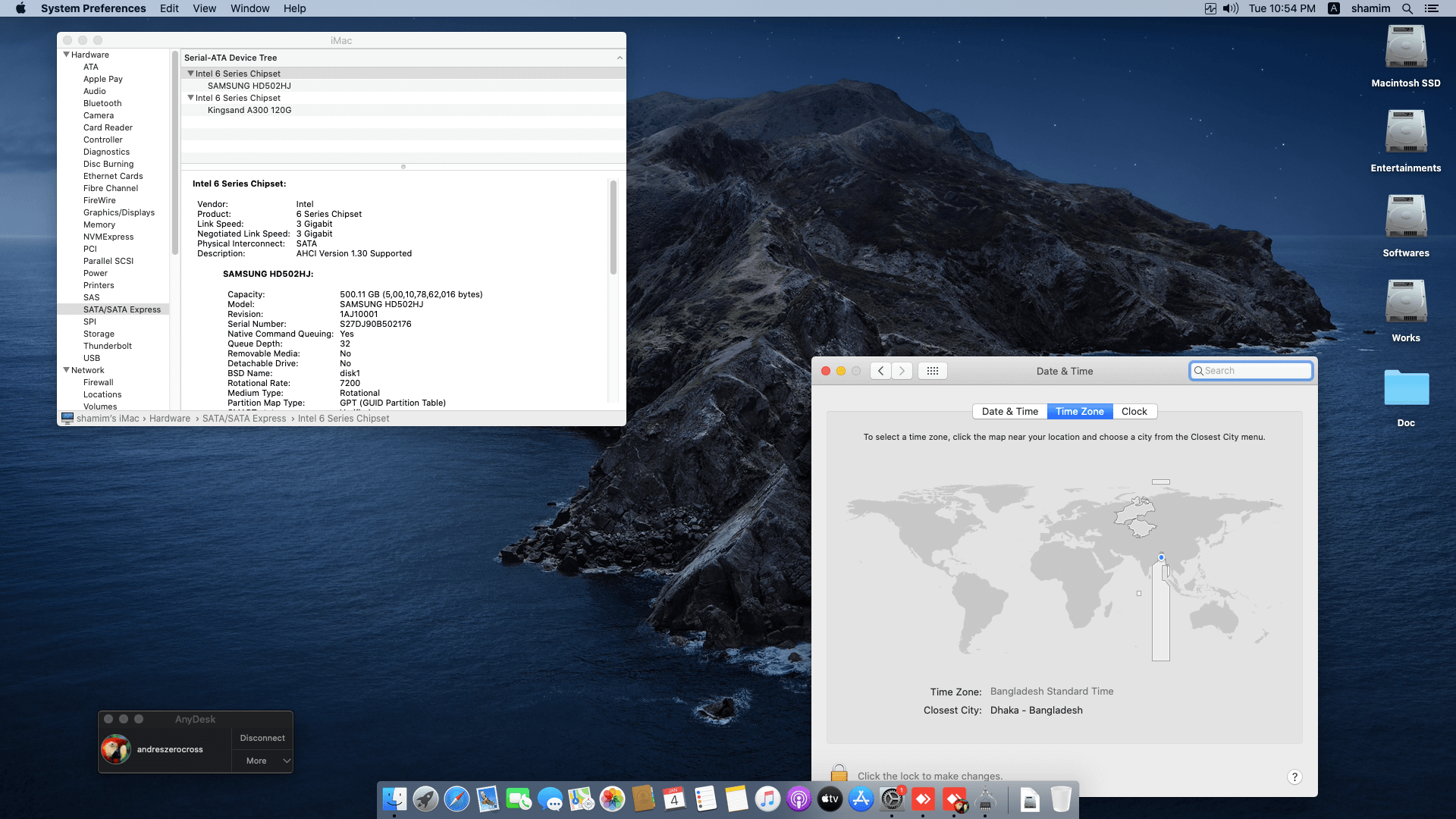The image size is (1456, 819).
Task: Collapse the Hardware section in sidebar
Action: pyautogui.click(x=66, y=55)
